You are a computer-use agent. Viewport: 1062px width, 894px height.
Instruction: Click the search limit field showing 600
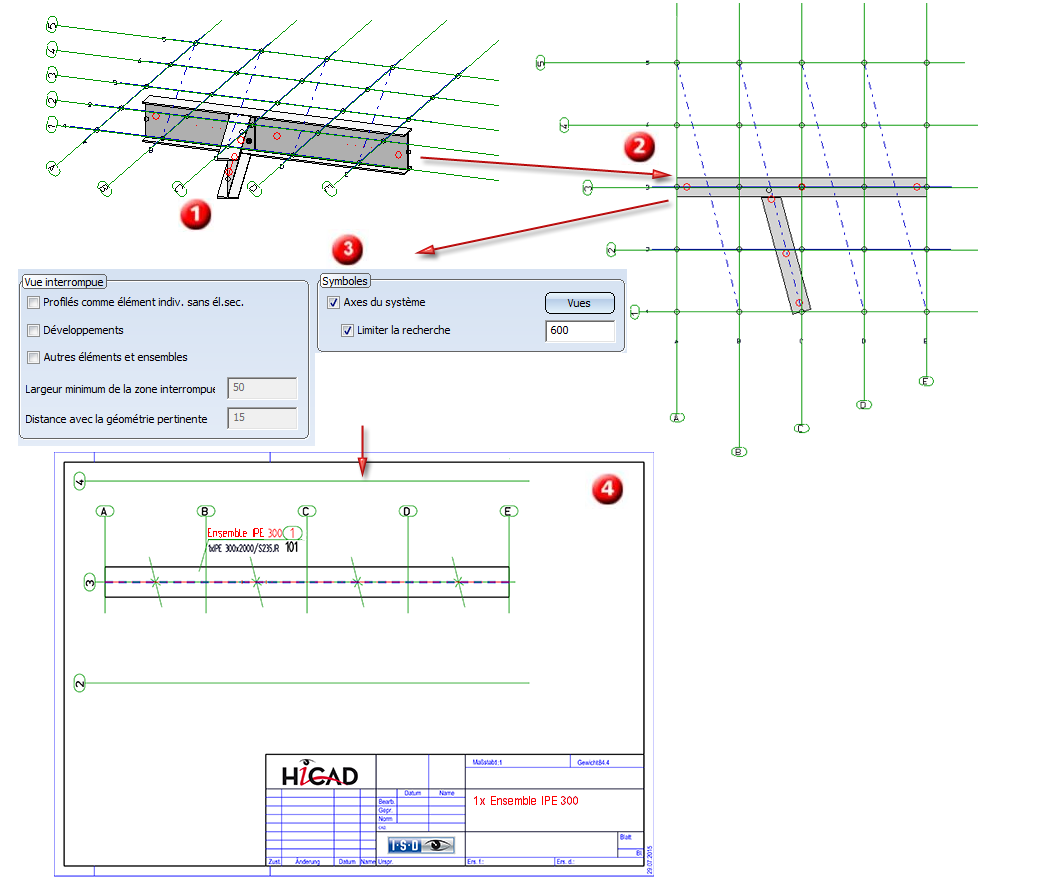pos(579,331)
